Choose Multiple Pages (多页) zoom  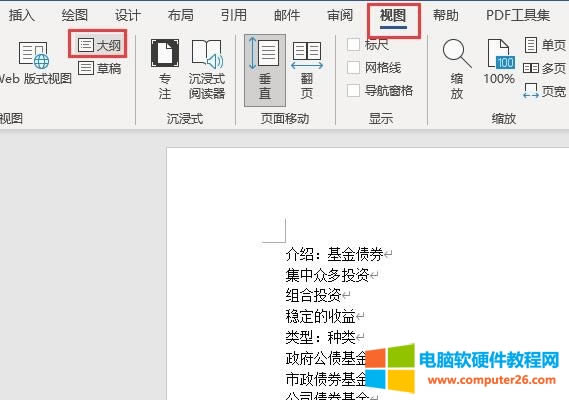(x=545, y=68)
